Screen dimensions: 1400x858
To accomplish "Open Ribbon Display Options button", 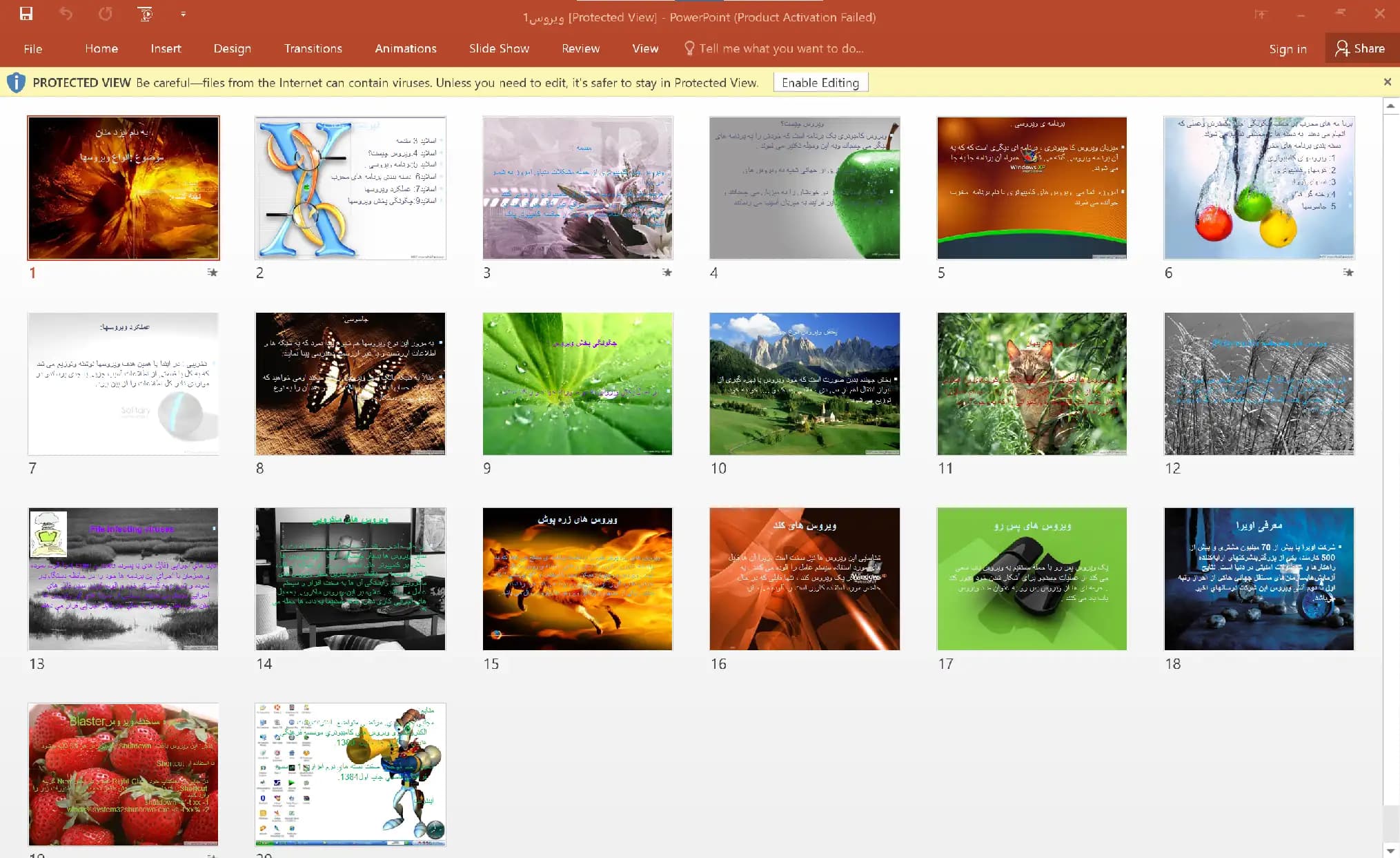I will pos(1261,14).
